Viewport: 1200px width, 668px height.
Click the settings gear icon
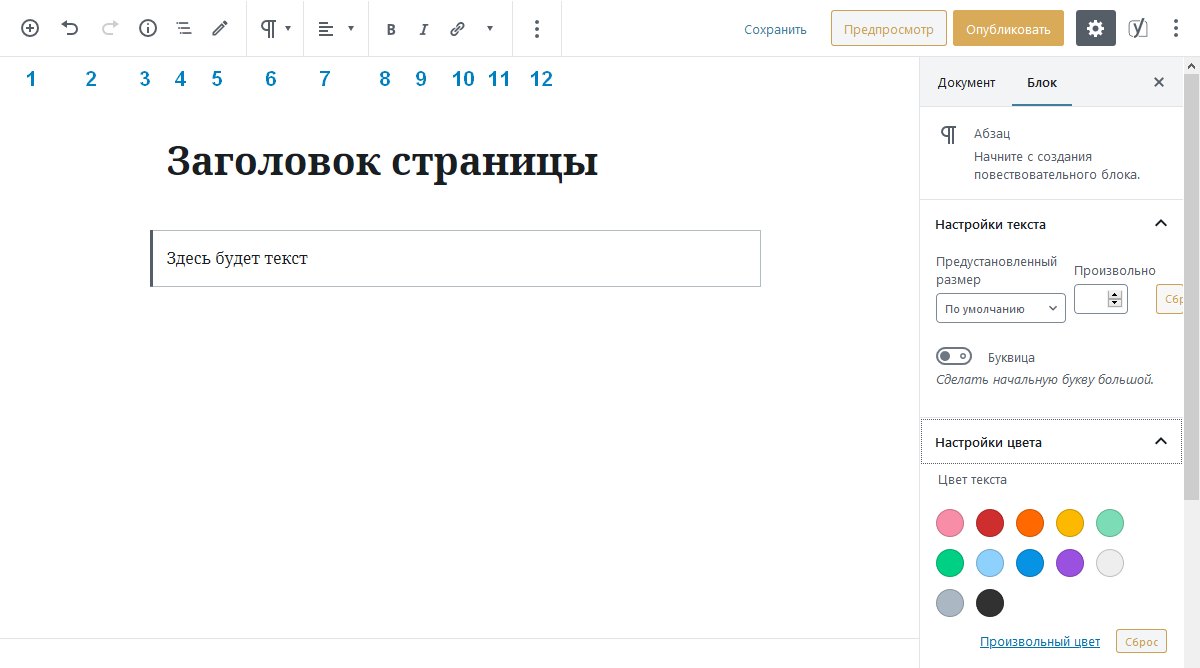[1095, 28]
